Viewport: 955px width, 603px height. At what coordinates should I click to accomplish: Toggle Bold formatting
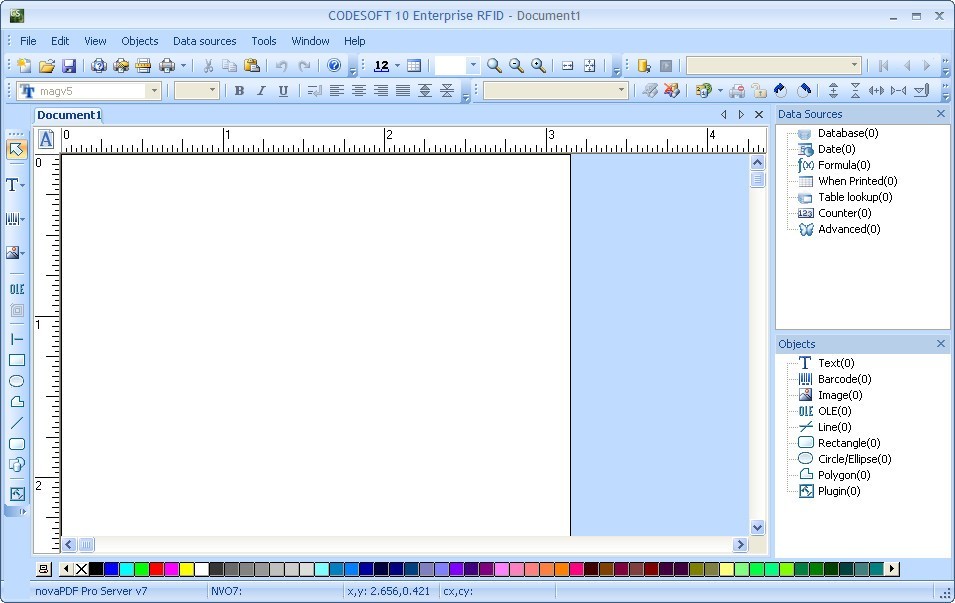(239, 91)
